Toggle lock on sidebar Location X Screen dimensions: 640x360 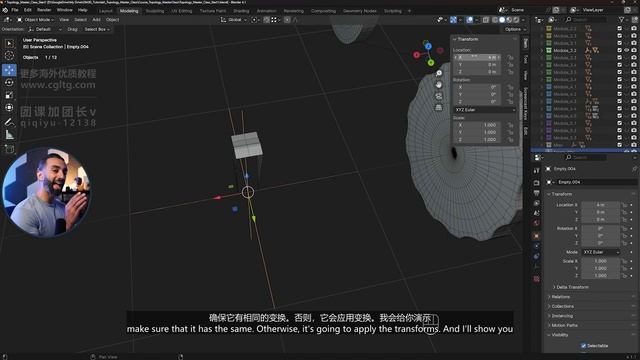click(510, 58)
